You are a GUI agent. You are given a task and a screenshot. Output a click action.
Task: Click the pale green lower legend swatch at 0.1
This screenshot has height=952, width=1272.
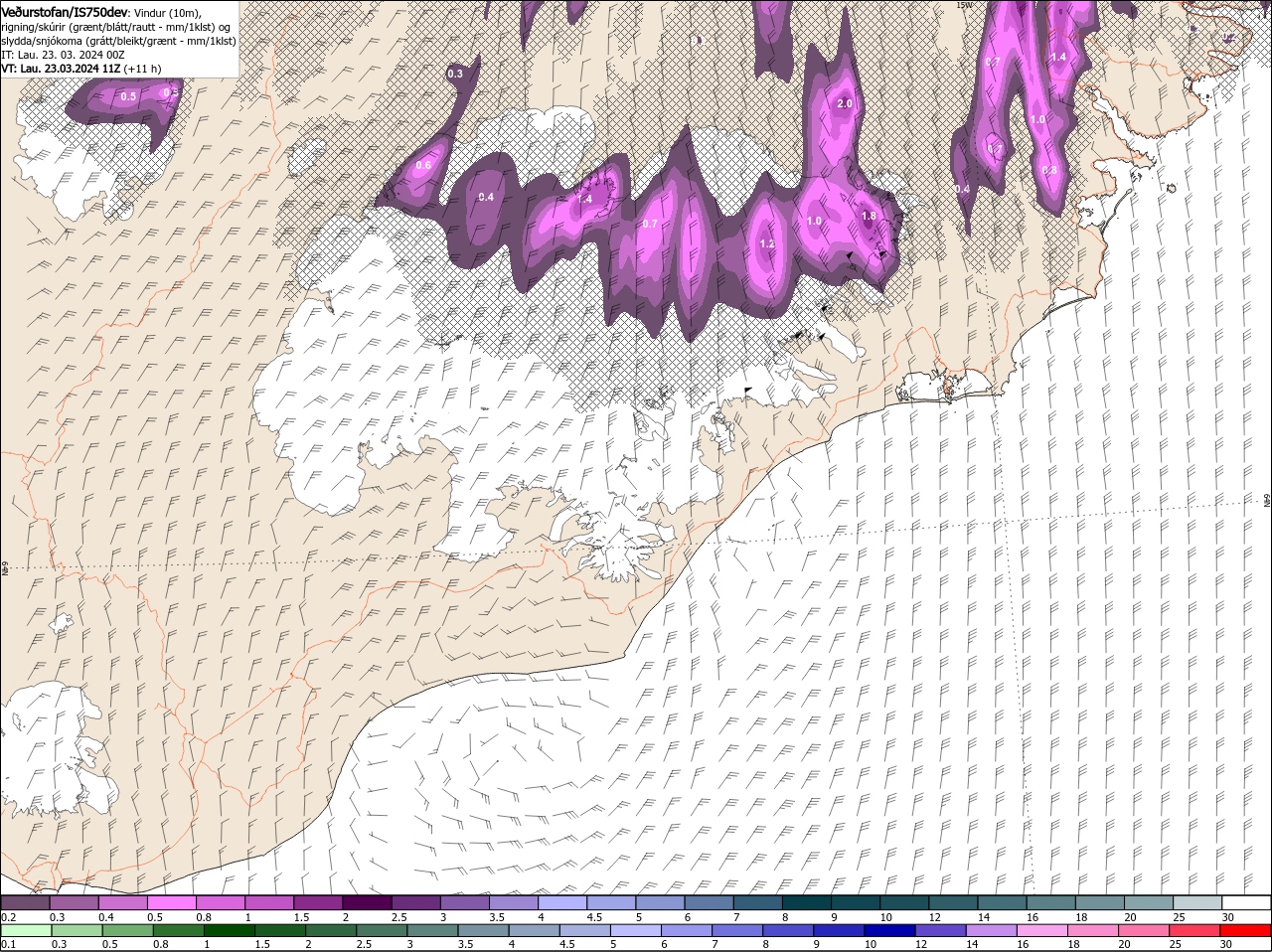27,931
